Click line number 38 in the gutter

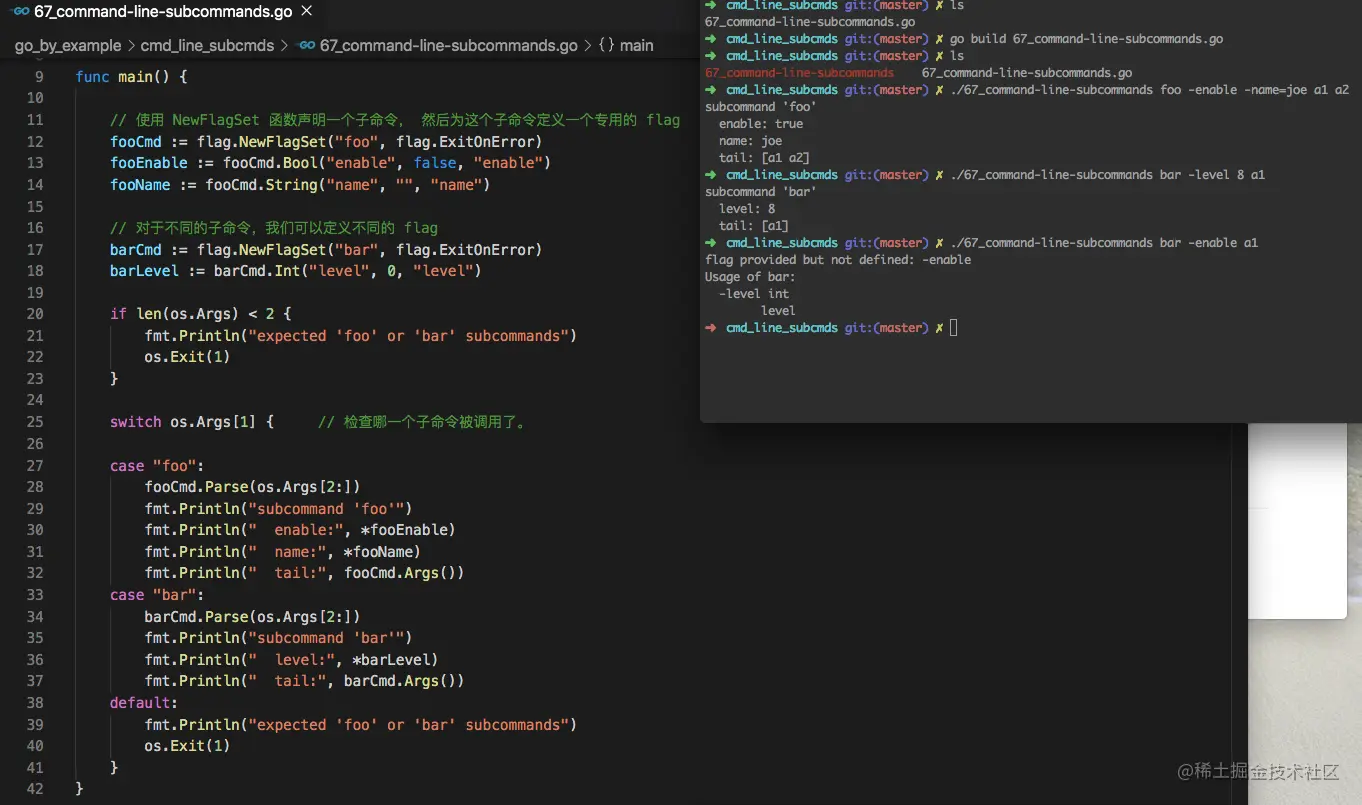coord(35,703)
